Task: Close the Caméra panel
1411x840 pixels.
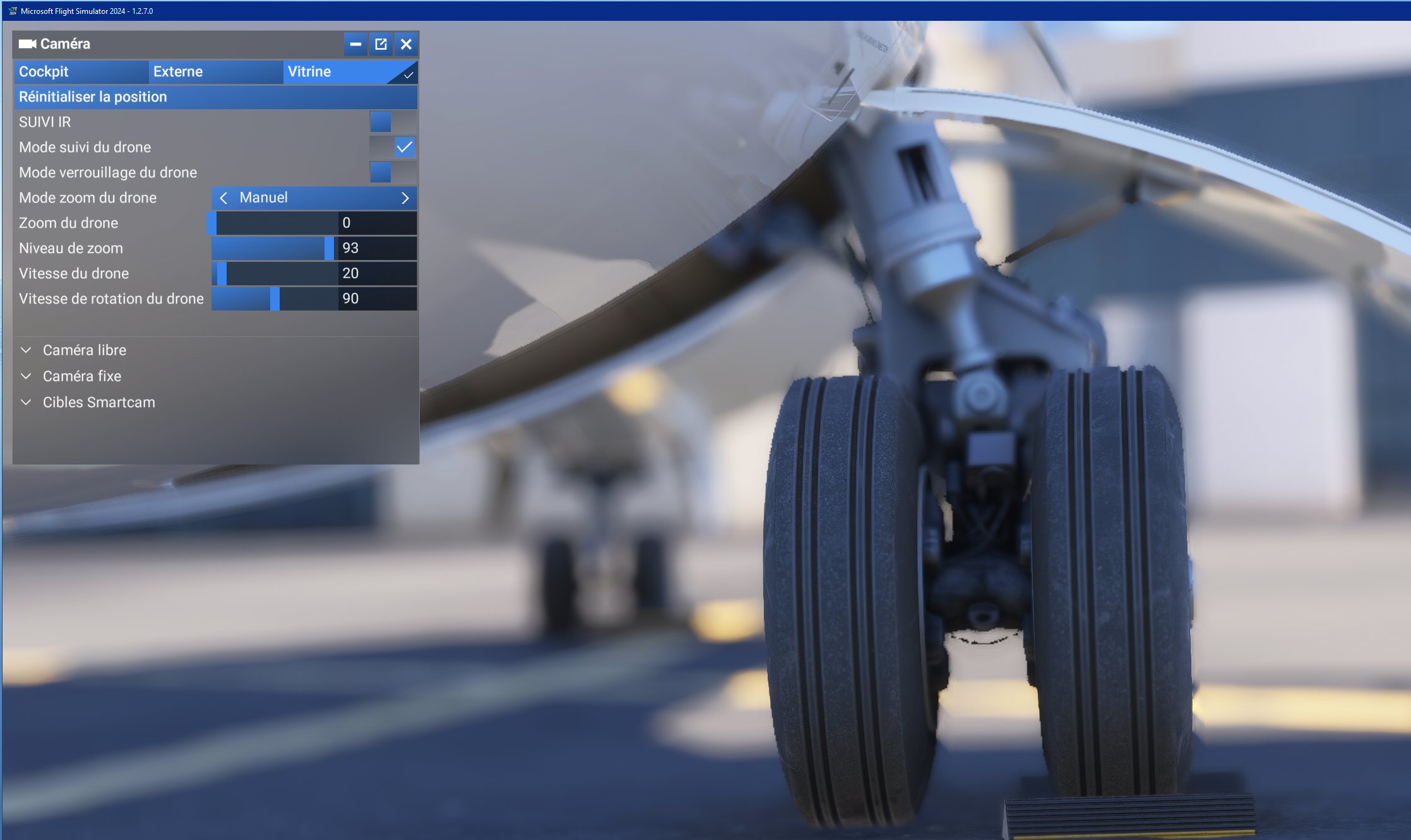Action: [x=406, y=44]
